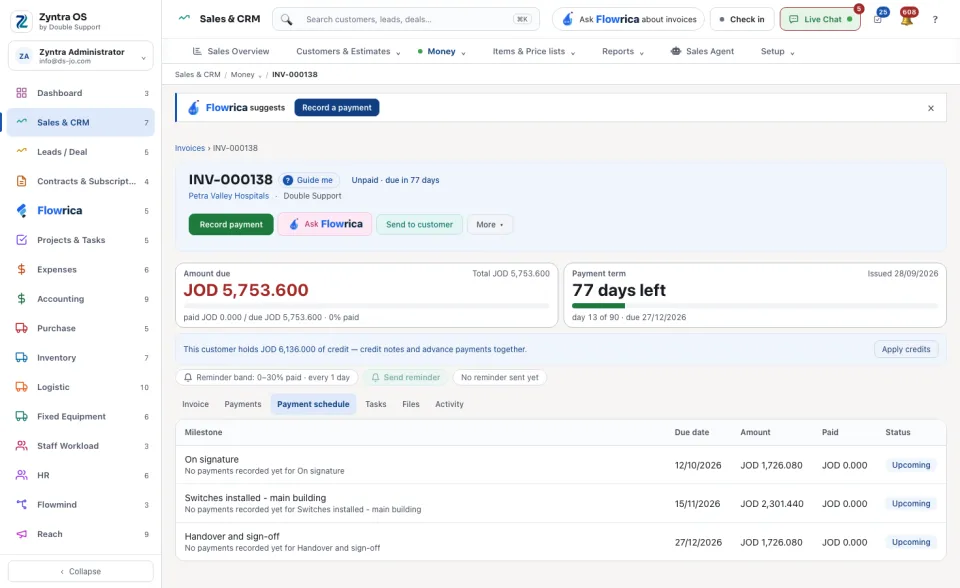Click the Sales & CRM breadcrumb

click(197, 75)
